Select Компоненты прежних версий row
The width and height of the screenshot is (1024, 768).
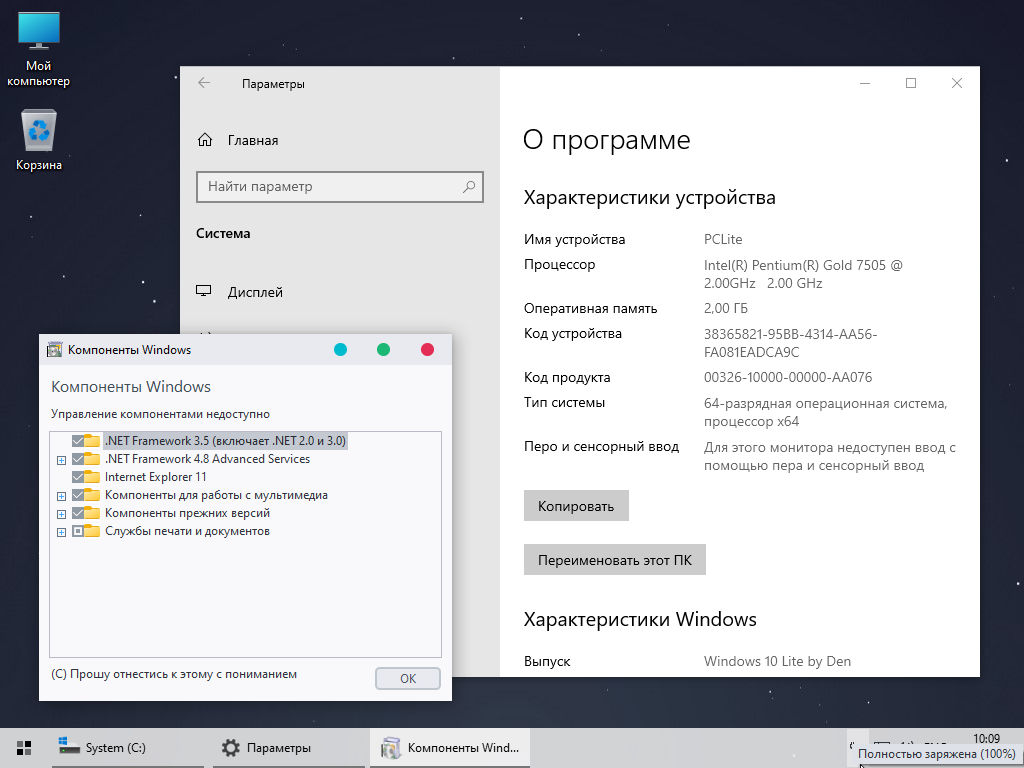(187, 513)
